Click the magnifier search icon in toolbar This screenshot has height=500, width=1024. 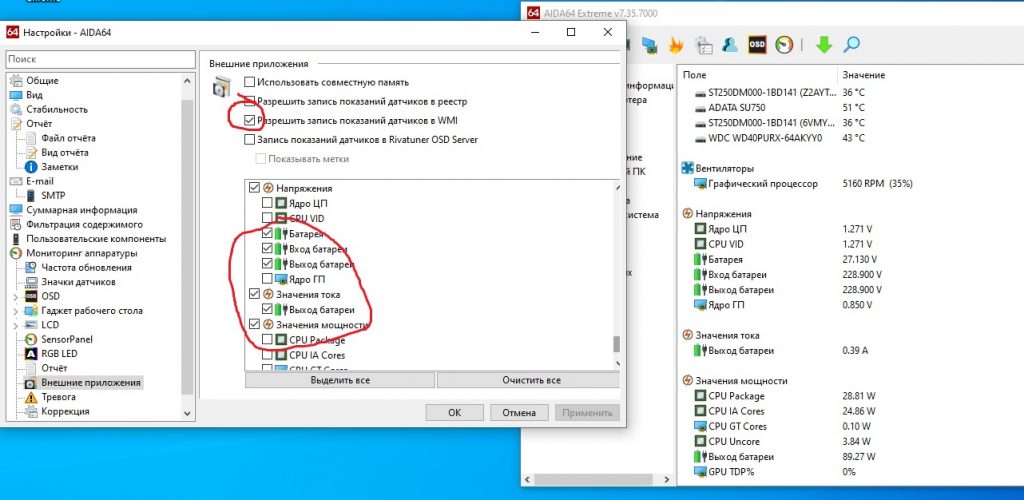tap(851, 44)
